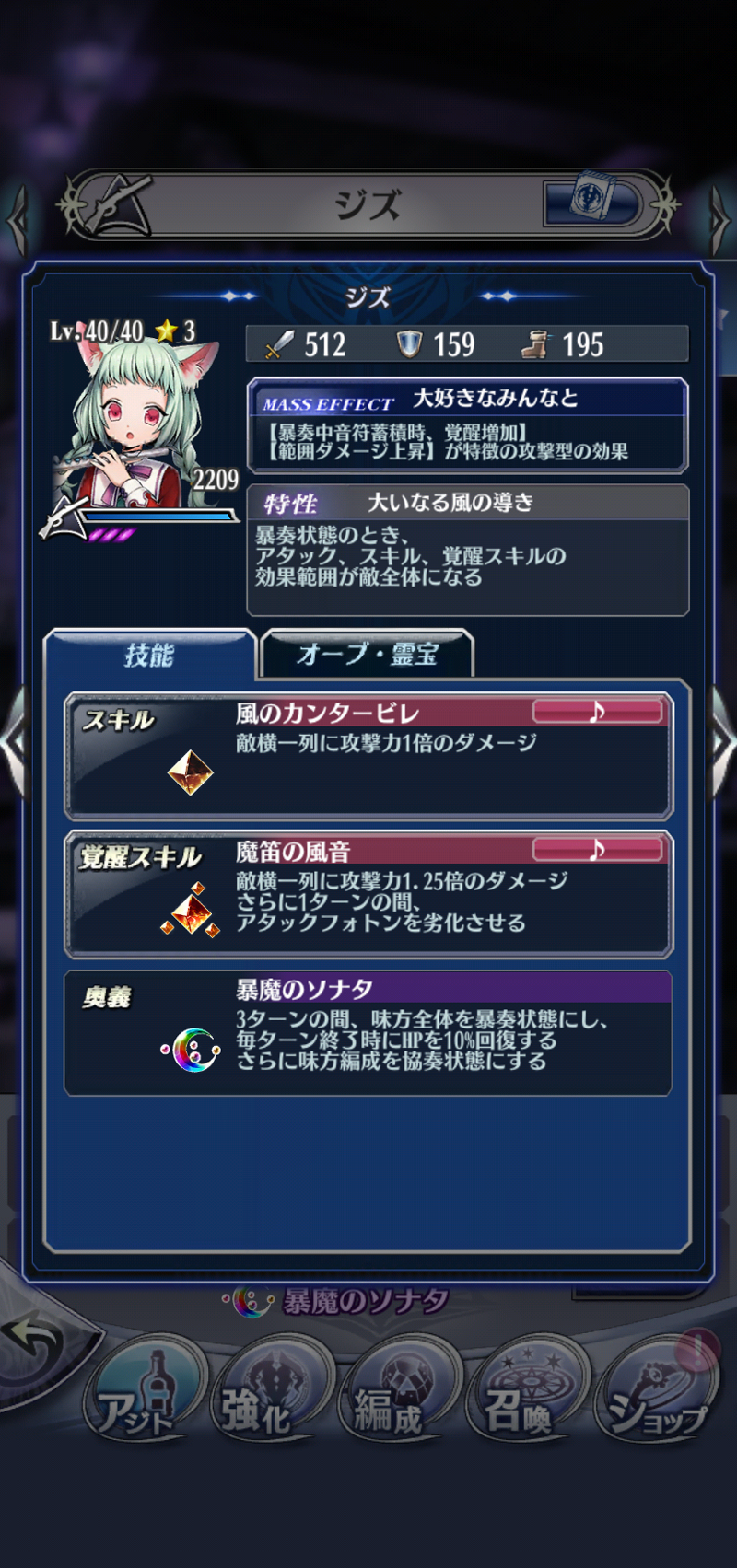Switch to the オーブ・霊宝 tab

(x=368, y=654)
